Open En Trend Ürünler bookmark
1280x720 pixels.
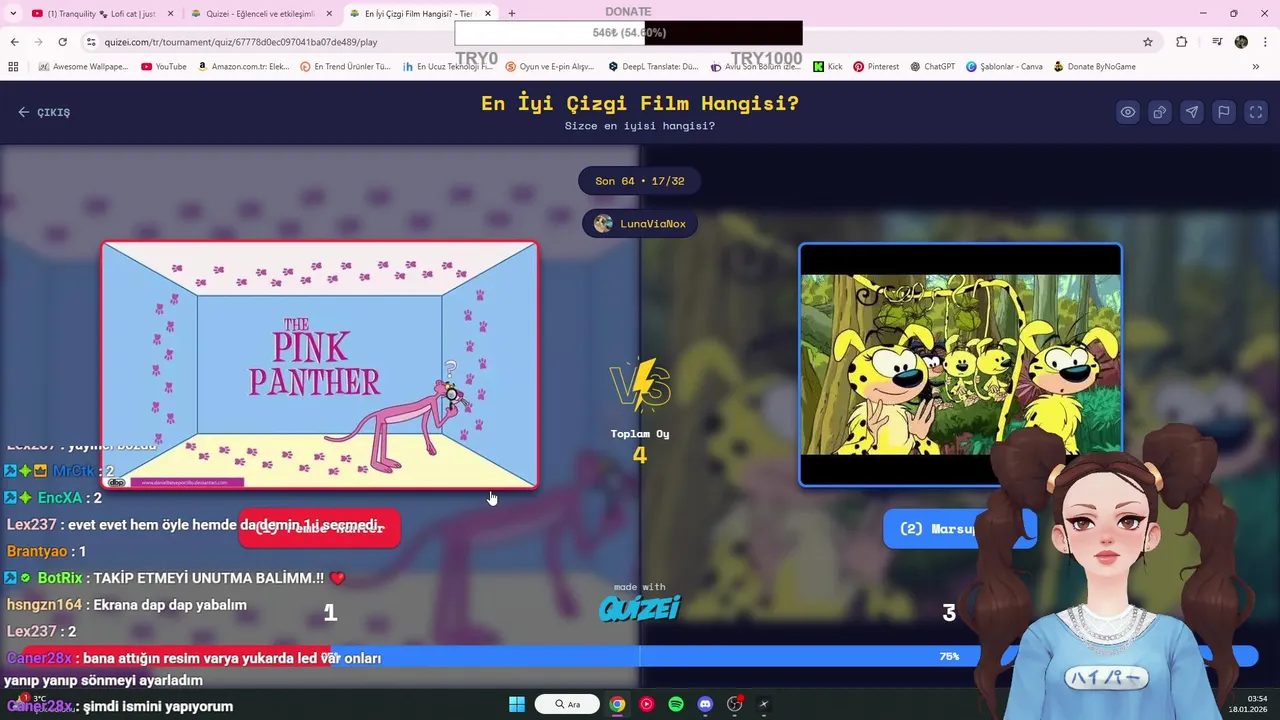click(x=346, y=67)
